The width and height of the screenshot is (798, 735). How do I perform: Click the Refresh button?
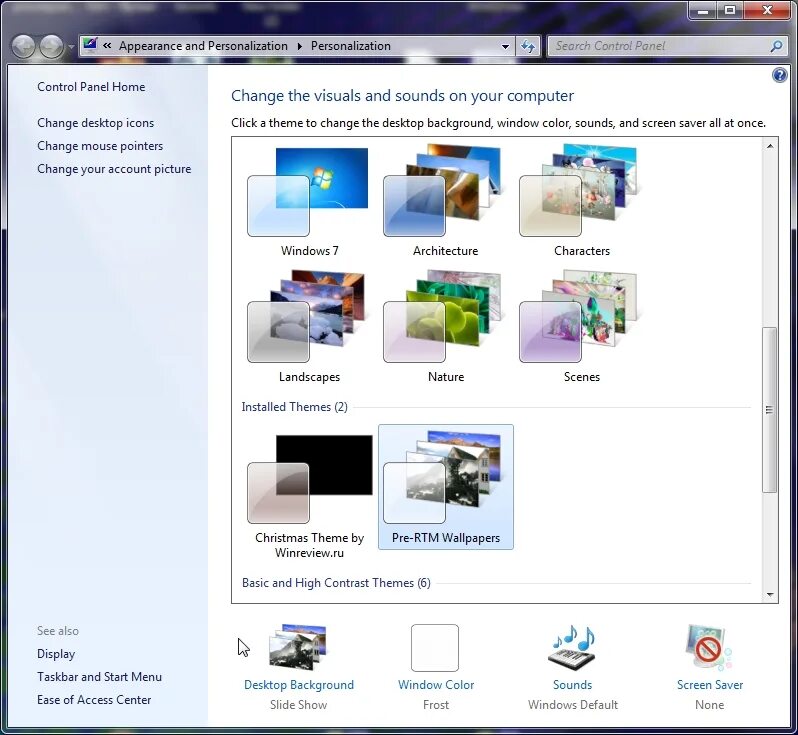click(528, 46)
